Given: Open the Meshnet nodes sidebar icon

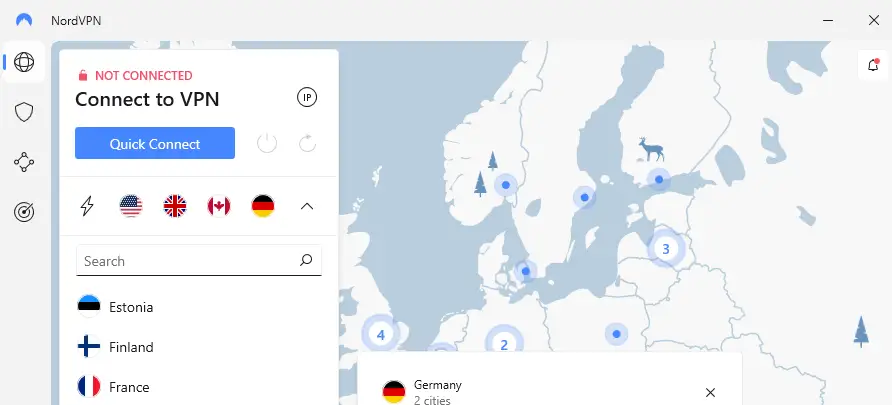Looking at the screenshot, I should tap(24, 162).
